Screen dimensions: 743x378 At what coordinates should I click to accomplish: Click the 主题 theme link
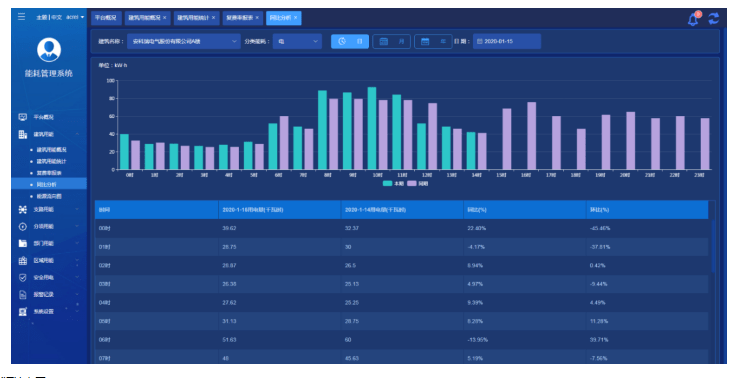tap(41, 17)
